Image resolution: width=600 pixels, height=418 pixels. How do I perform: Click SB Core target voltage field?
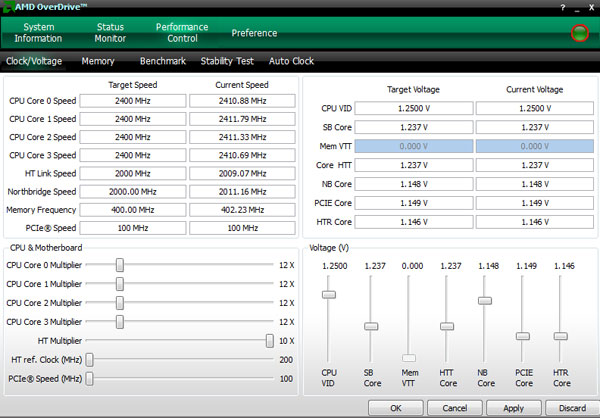point(414,127)
